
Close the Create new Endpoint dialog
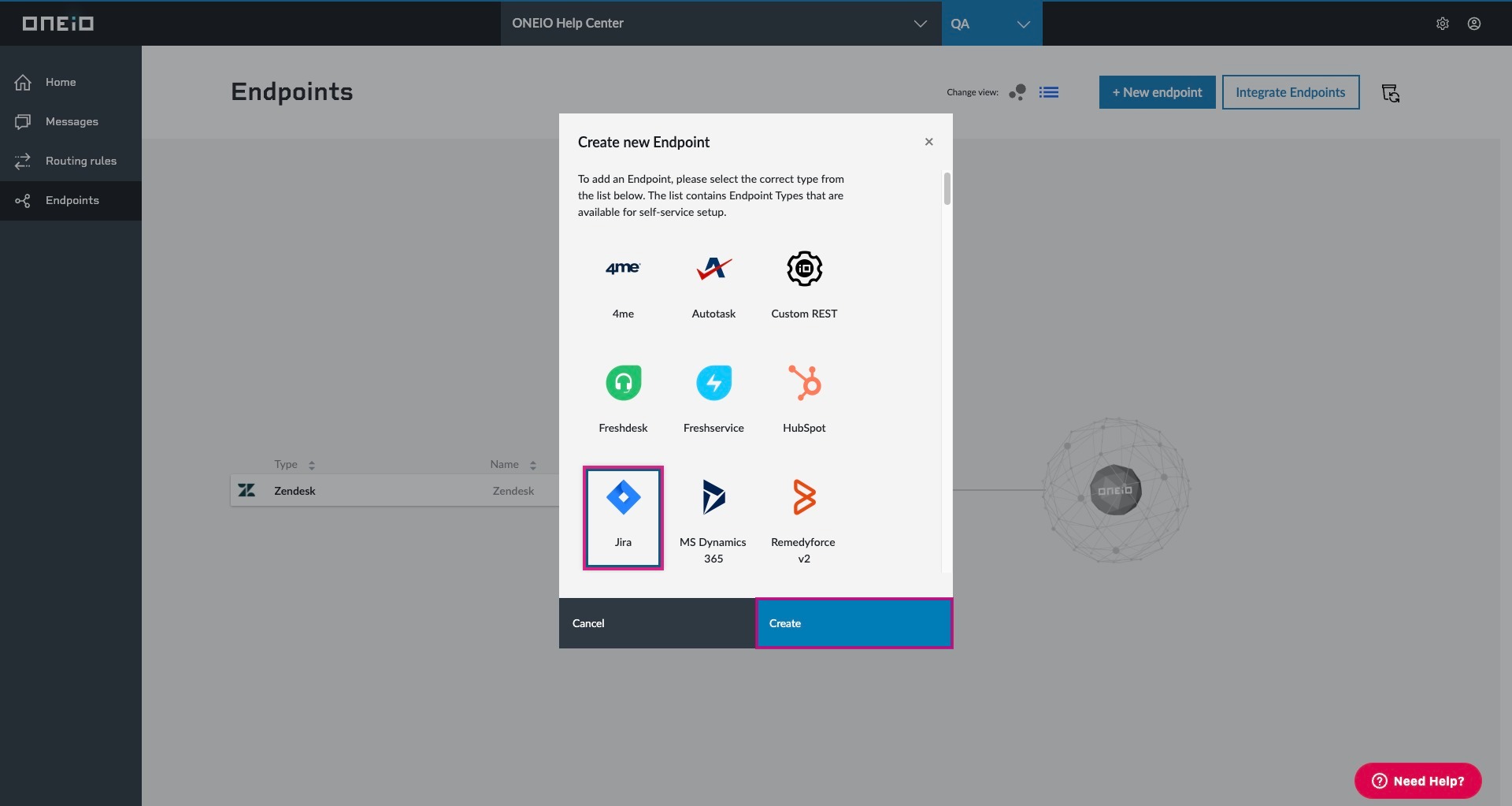click(x=929, y=142)
